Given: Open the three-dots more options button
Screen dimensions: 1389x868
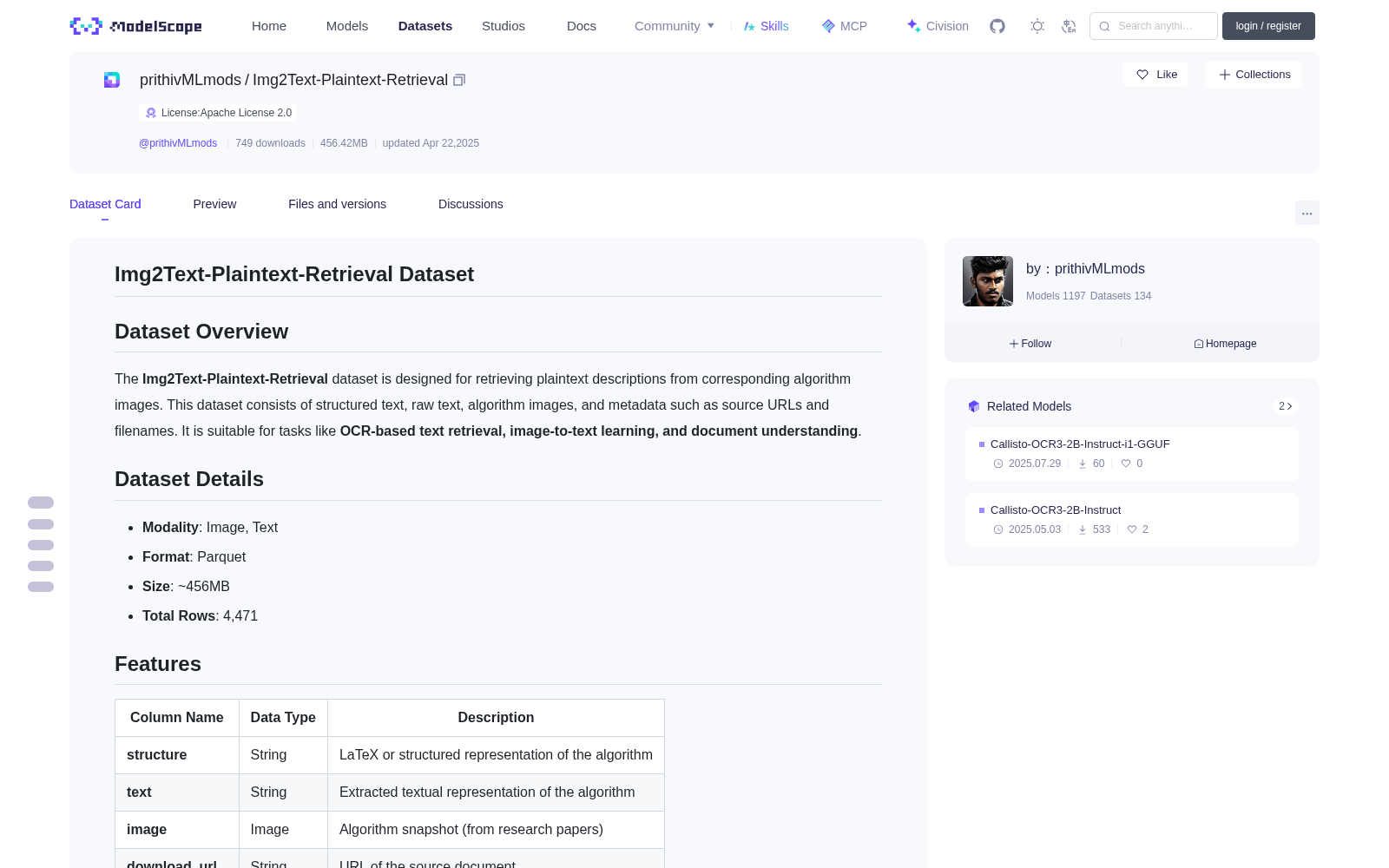Looking at the screenshot, I should (x=1307, y=213).
